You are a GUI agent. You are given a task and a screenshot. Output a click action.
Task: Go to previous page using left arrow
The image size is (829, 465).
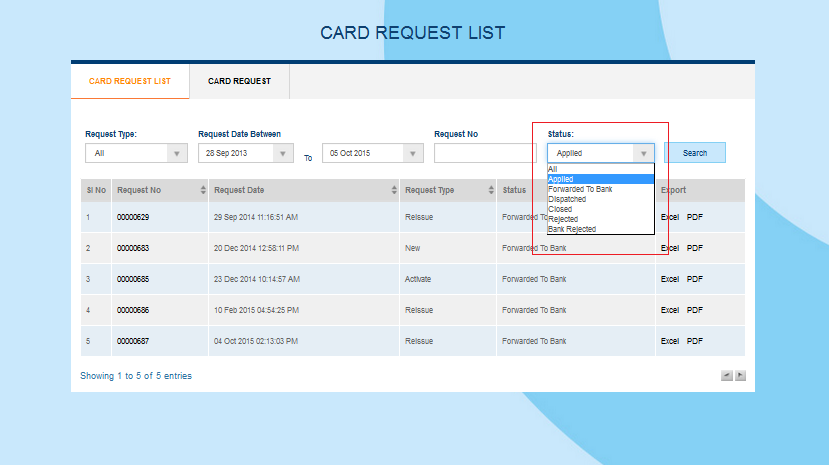pyautogui.click(x=726, y=375)
